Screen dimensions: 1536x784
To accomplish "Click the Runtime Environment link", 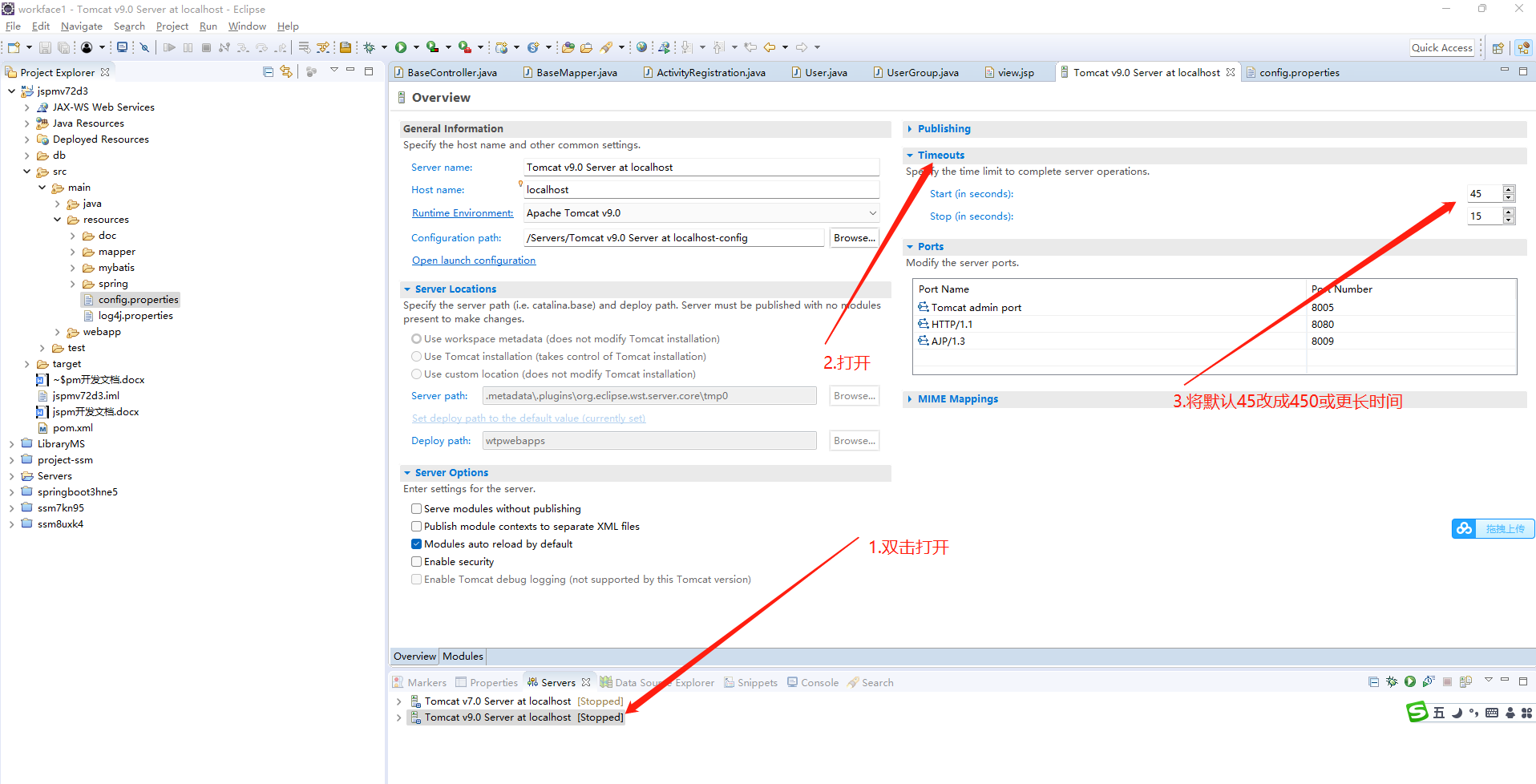I will tap(463, 213).
